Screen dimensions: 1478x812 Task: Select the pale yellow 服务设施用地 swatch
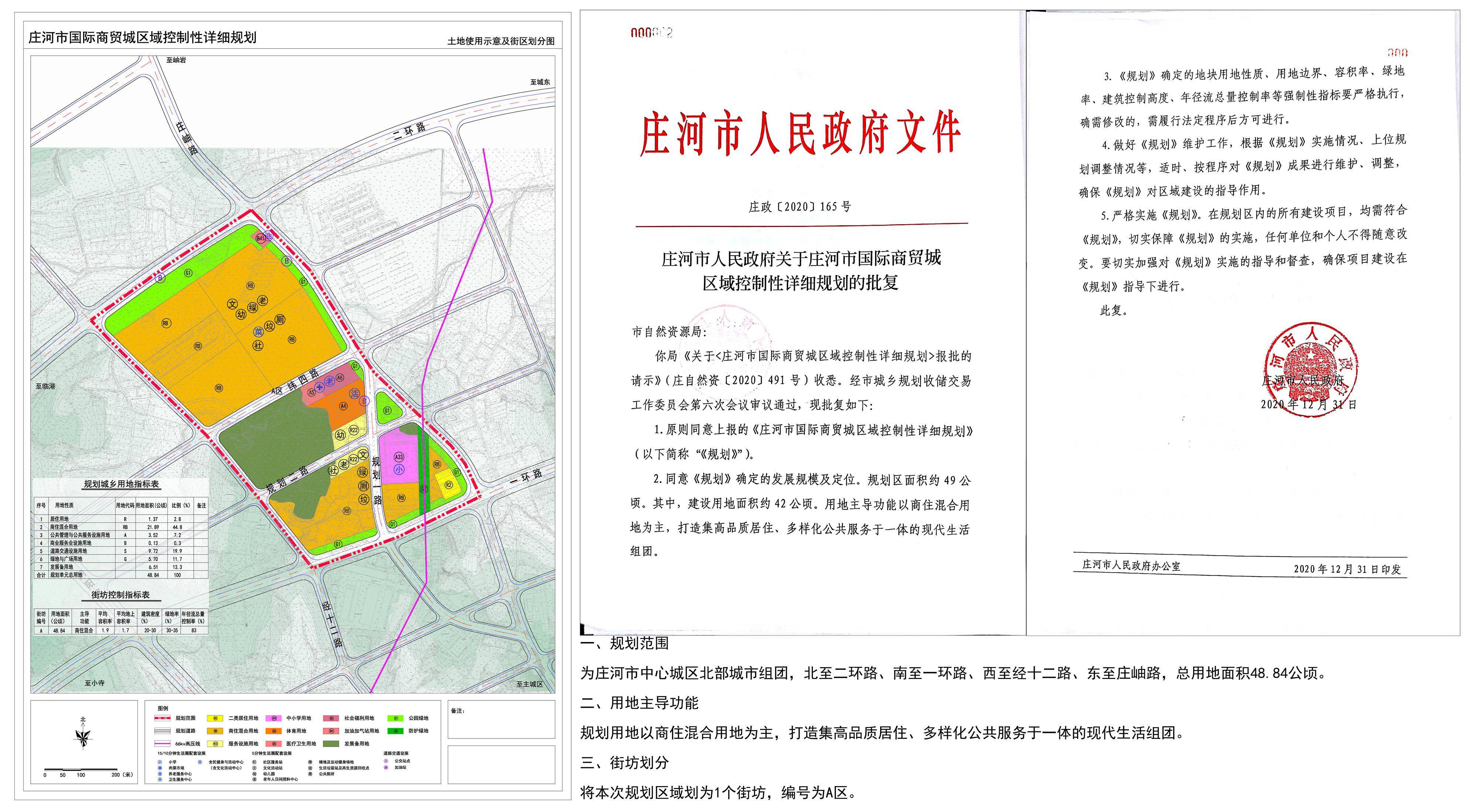(215, 744)
